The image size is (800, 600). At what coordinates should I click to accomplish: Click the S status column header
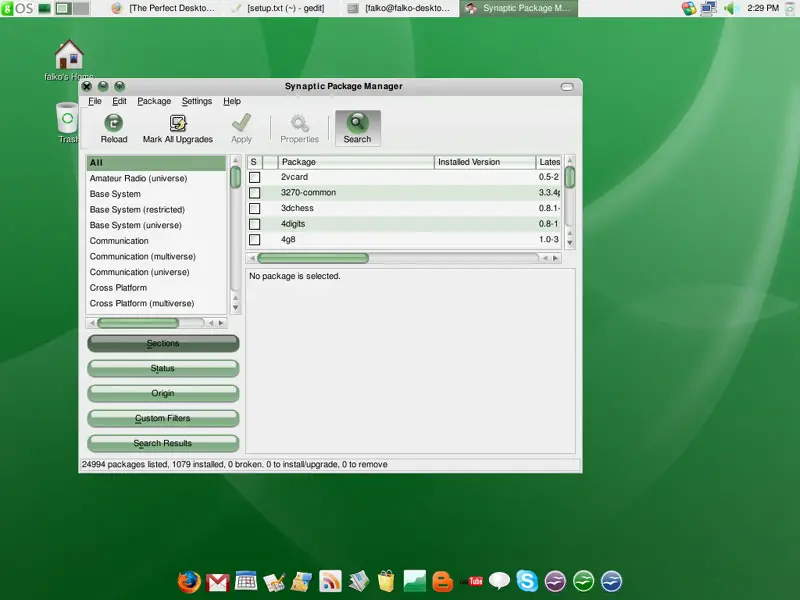tap(254, 162)
